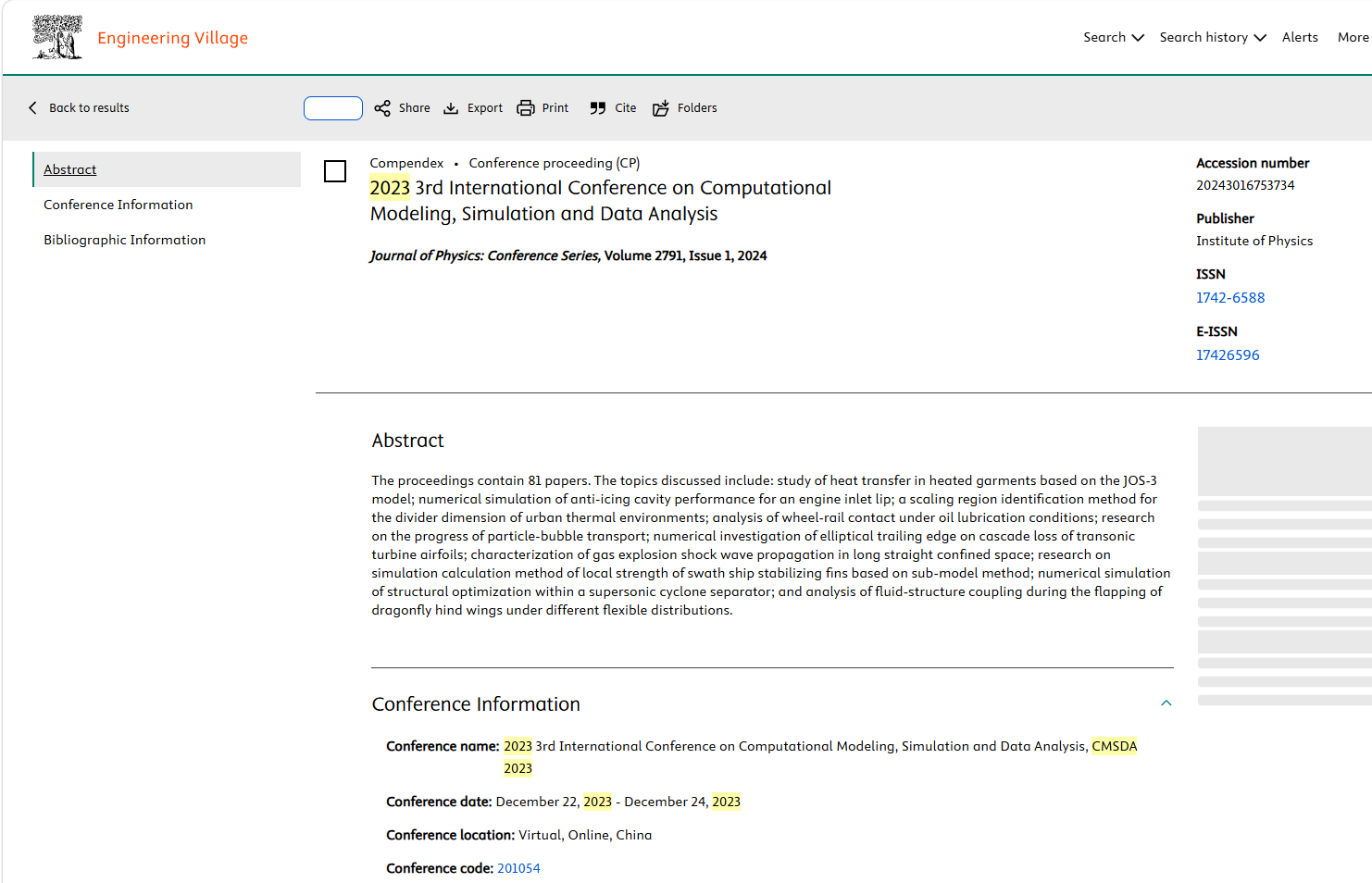Click the record title text

(601, 201)
